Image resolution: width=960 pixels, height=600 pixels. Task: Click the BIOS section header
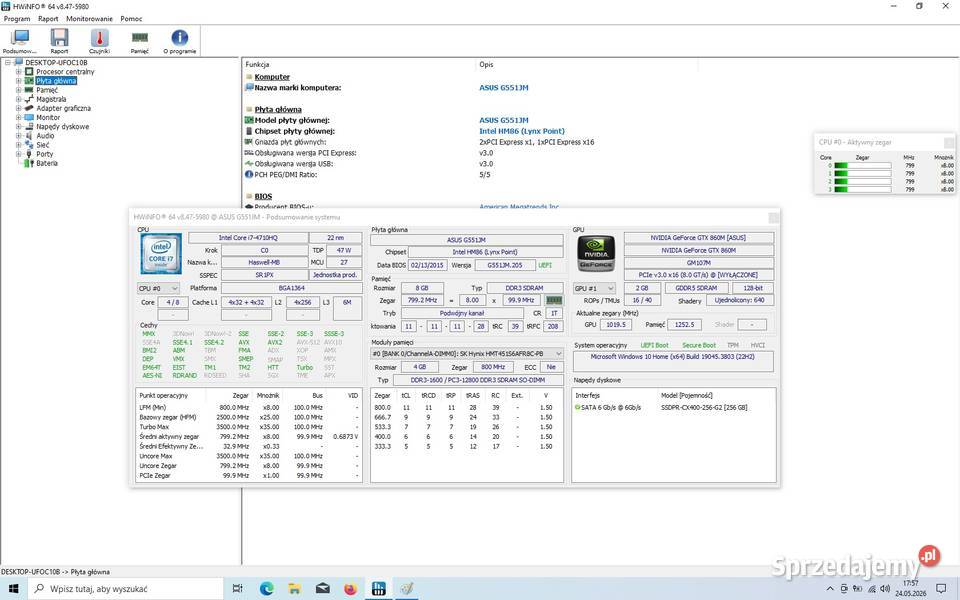[263, 197]
